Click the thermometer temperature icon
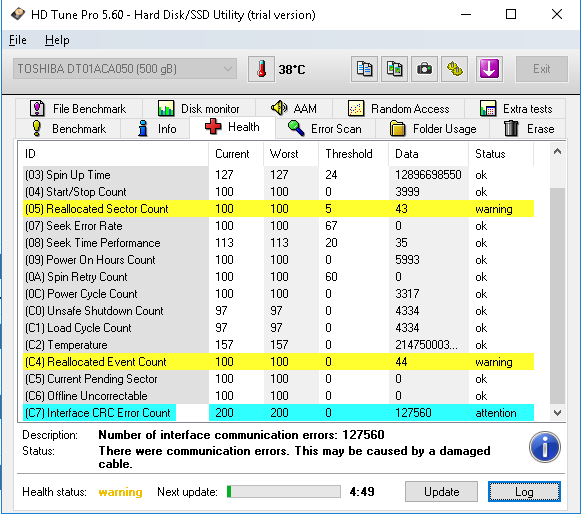Viewport: 581px width, 515px height. pyautogui.click(x=261, y=69)
